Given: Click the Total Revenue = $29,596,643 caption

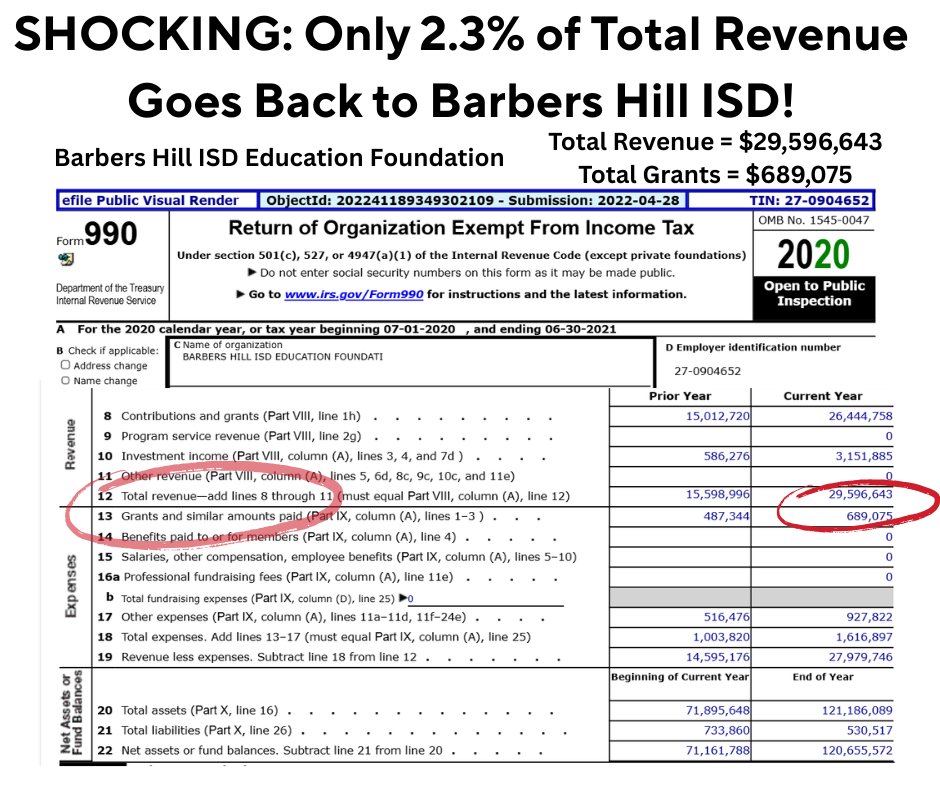Looking at the screenshot, I should [x=715, y=142].
